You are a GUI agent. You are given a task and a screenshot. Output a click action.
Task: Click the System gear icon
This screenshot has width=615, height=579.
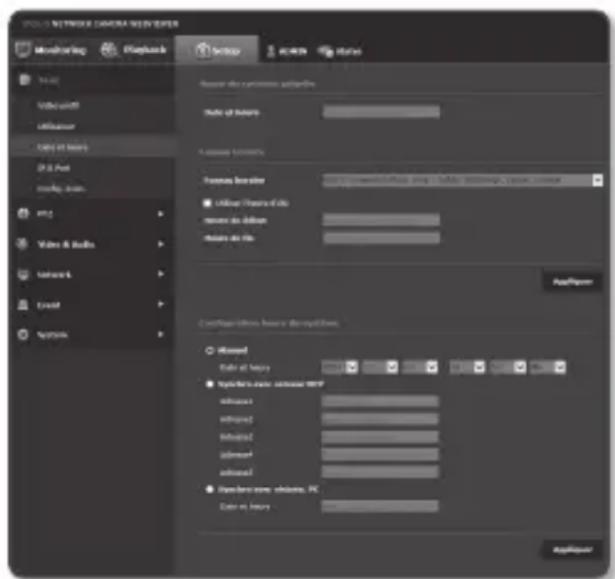point(23,334)
